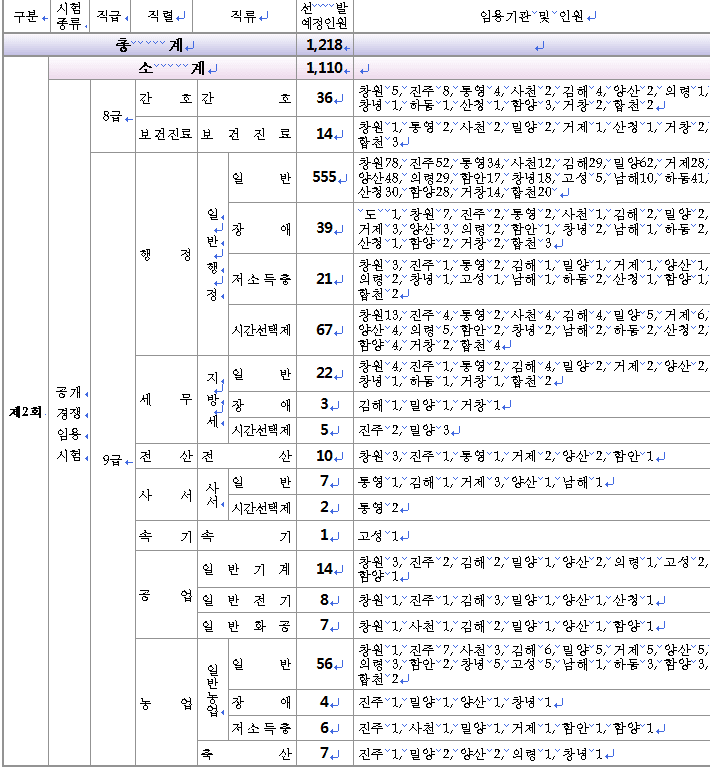
Task: Click the '일반기계' 직류 cell
Action: pos(247,569)
